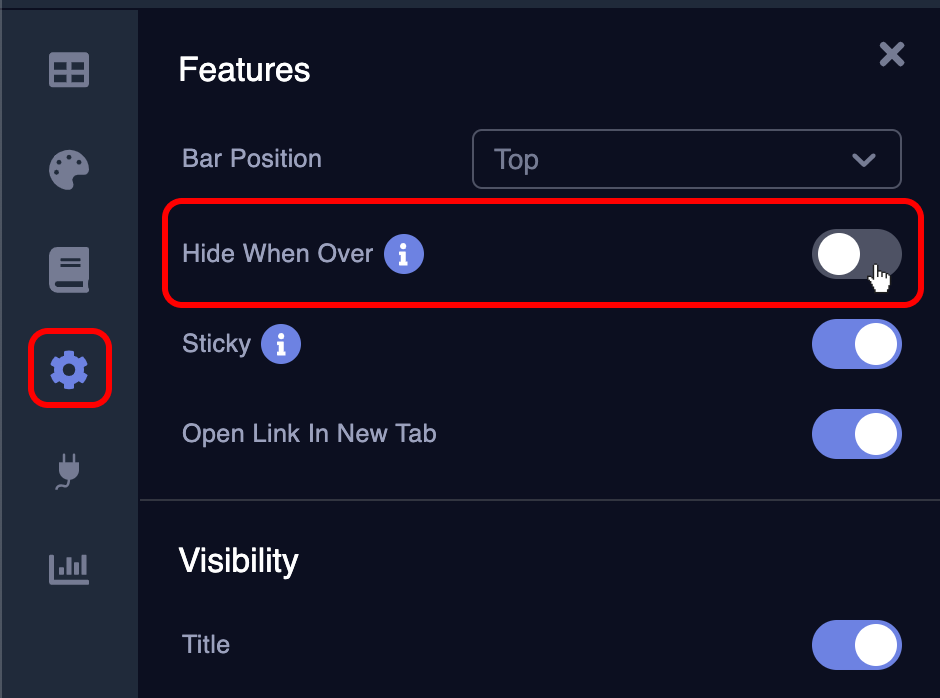The height and width of the screenshot is (698, 940).
Task: Click the chevron arrow in Bar Position box
Action: [863, 160]
